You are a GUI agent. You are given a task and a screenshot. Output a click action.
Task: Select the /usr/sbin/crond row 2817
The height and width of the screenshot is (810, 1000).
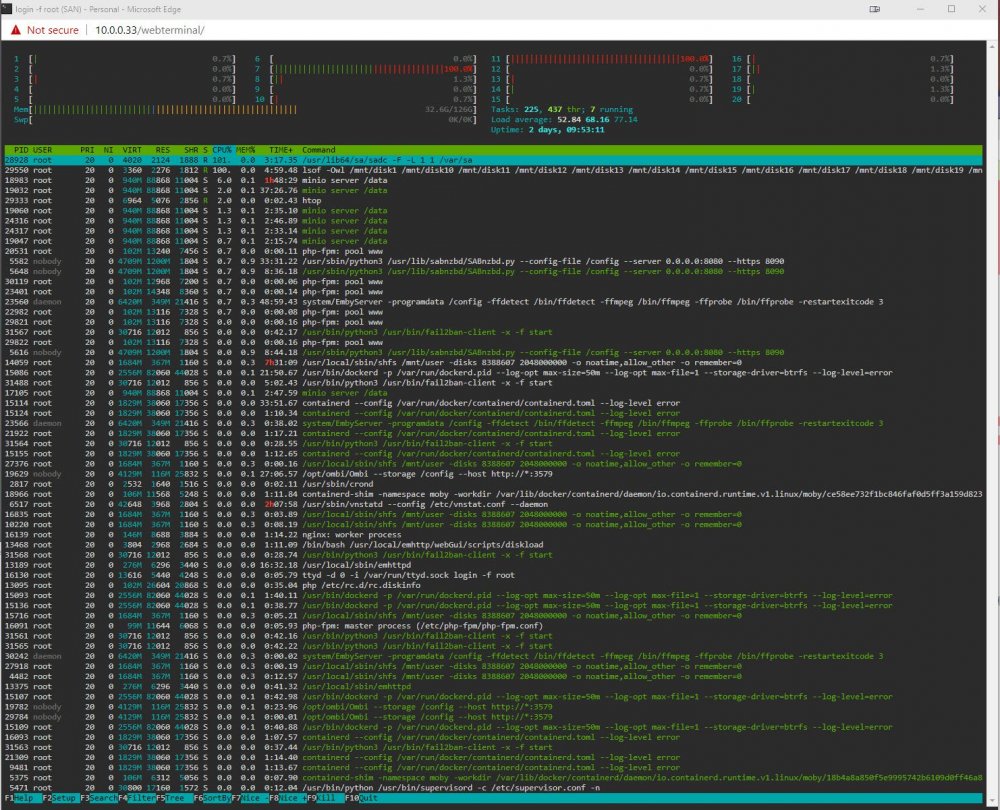[493, 484]
